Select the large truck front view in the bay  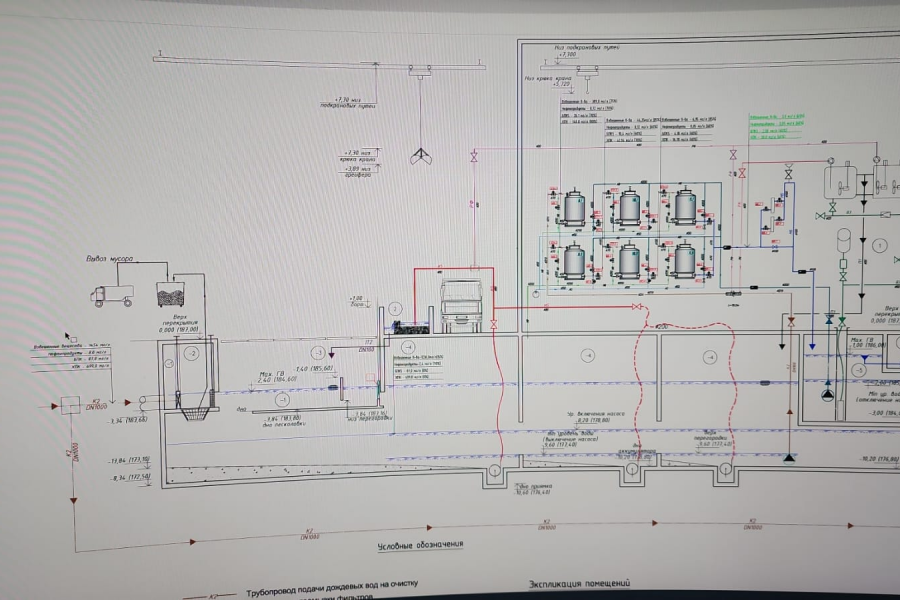tap(461, 307)
